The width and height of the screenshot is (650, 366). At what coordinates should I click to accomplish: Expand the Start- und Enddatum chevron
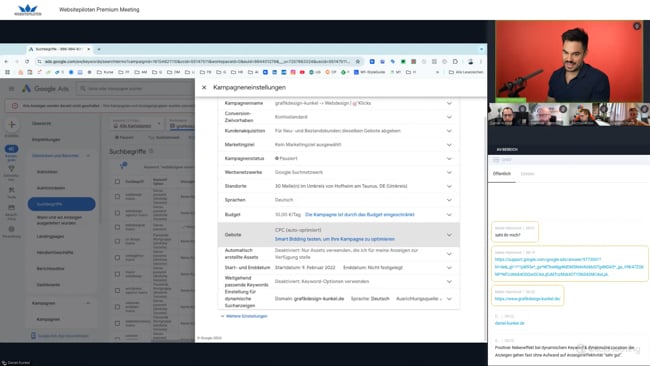point(449,268)
